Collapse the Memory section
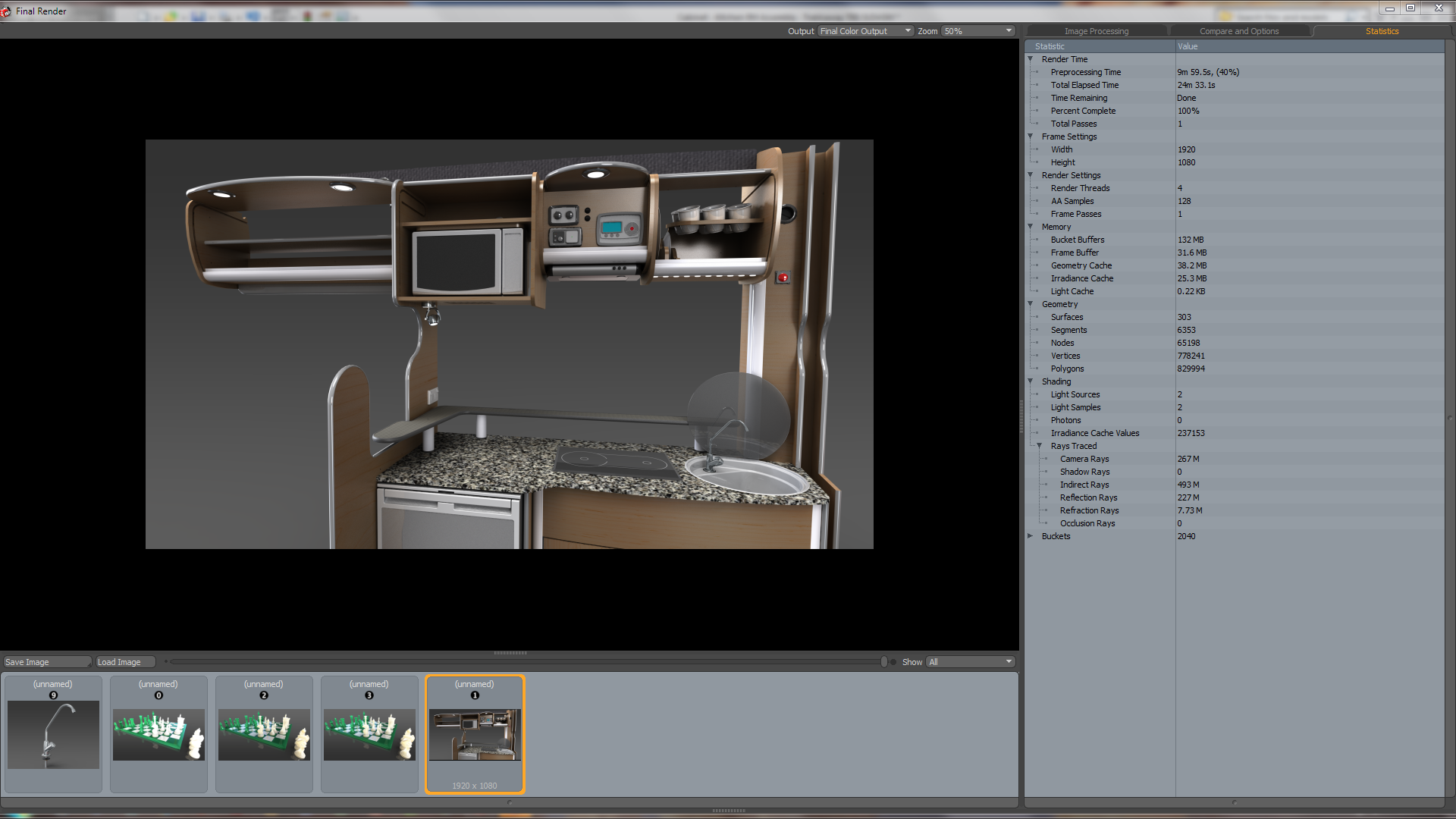Viewport: 1456px width, 819px height. coord(1031,227)
